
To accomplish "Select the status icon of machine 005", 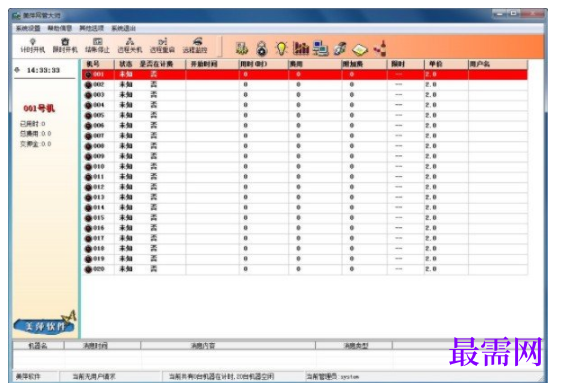I will pos(88,116).
